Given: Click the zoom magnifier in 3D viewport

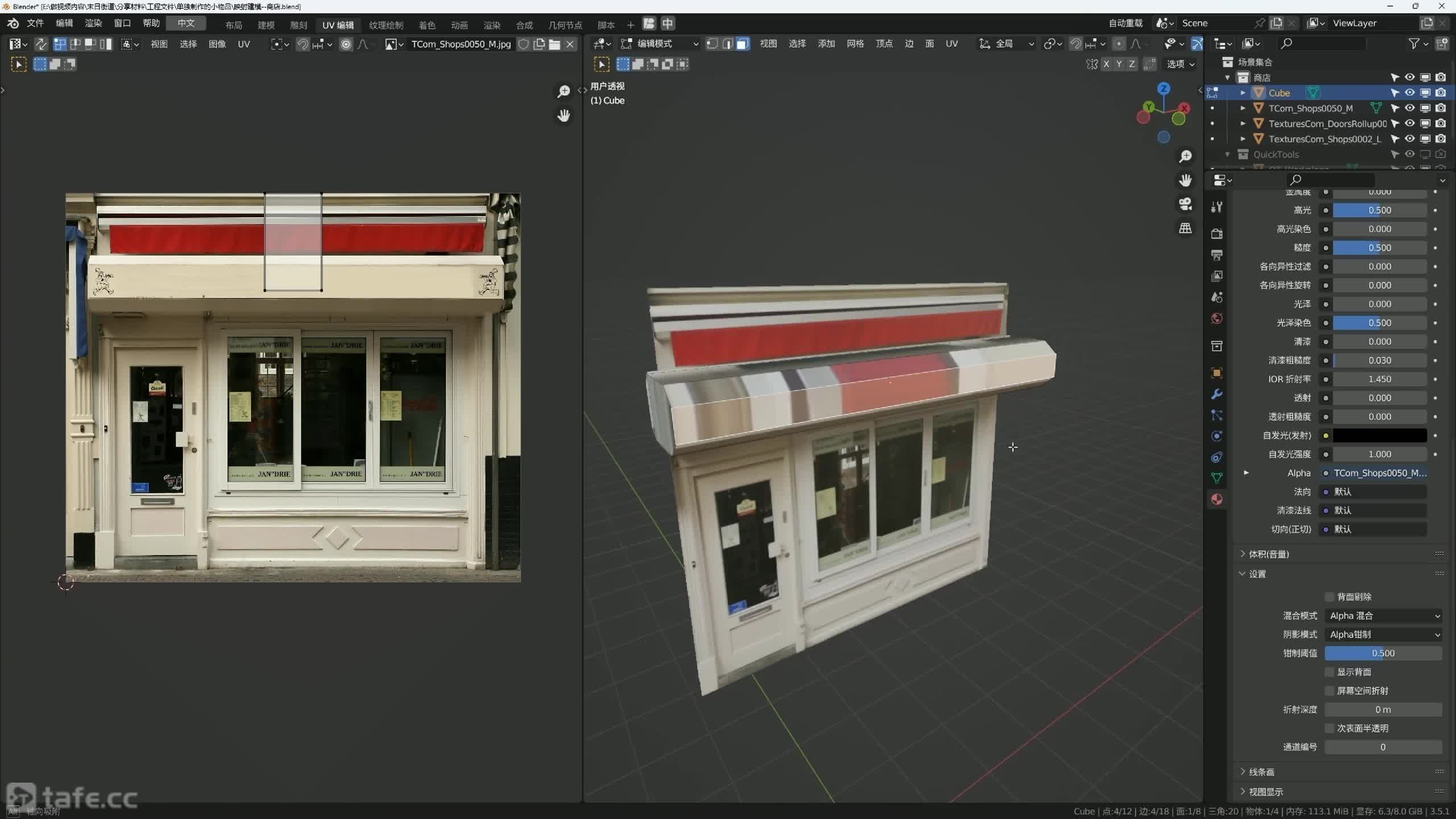Looking at the screenshot, I should [1185, 156].
